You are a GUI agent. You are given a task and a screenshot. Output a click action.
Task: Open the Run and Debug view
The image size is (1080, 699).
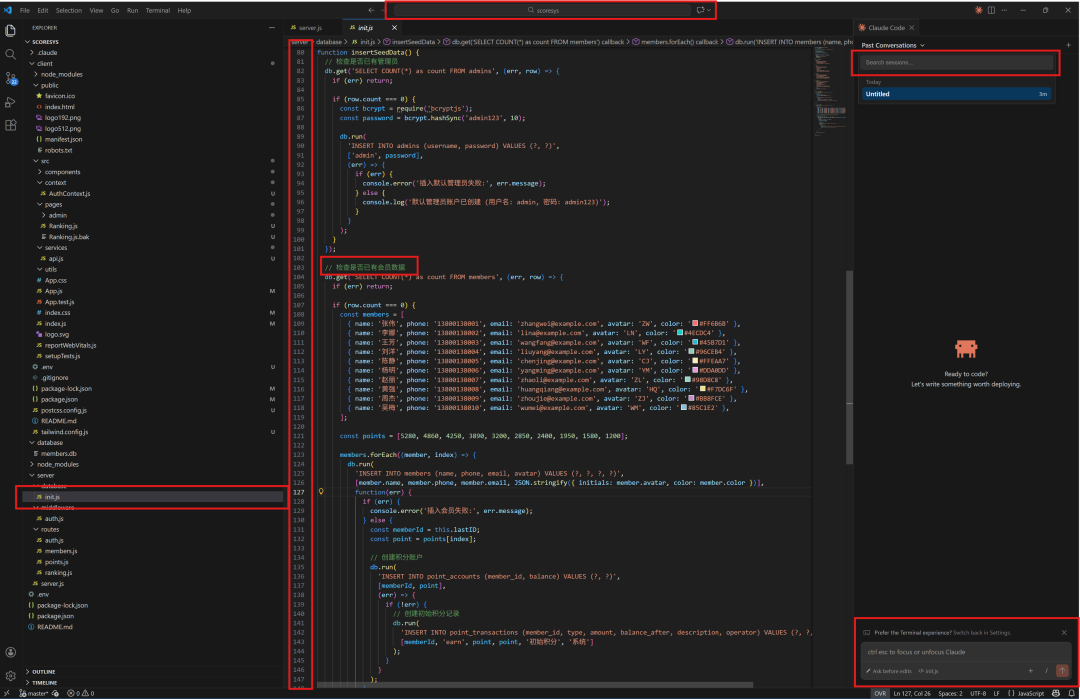11,102
